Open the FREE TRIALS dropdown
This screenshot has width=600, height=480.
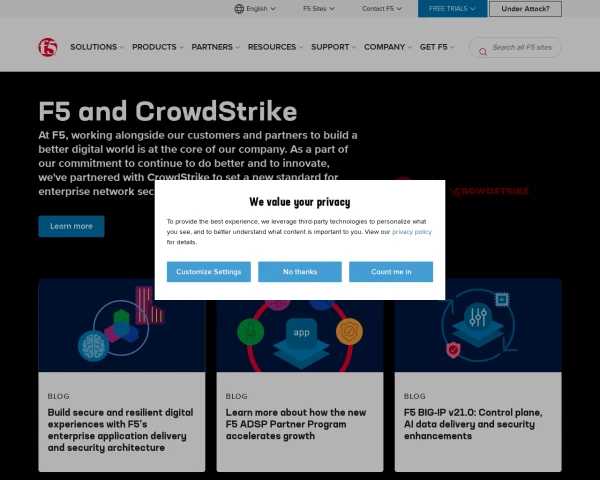click(452, 8)
